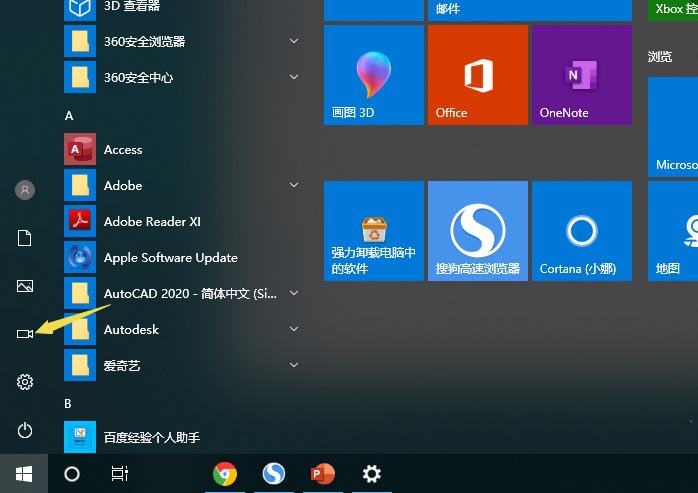The width and height of the screenshot is (698, 493).
Task: Switch to Sogou browser on taskbar
Action: coord(273,473)
